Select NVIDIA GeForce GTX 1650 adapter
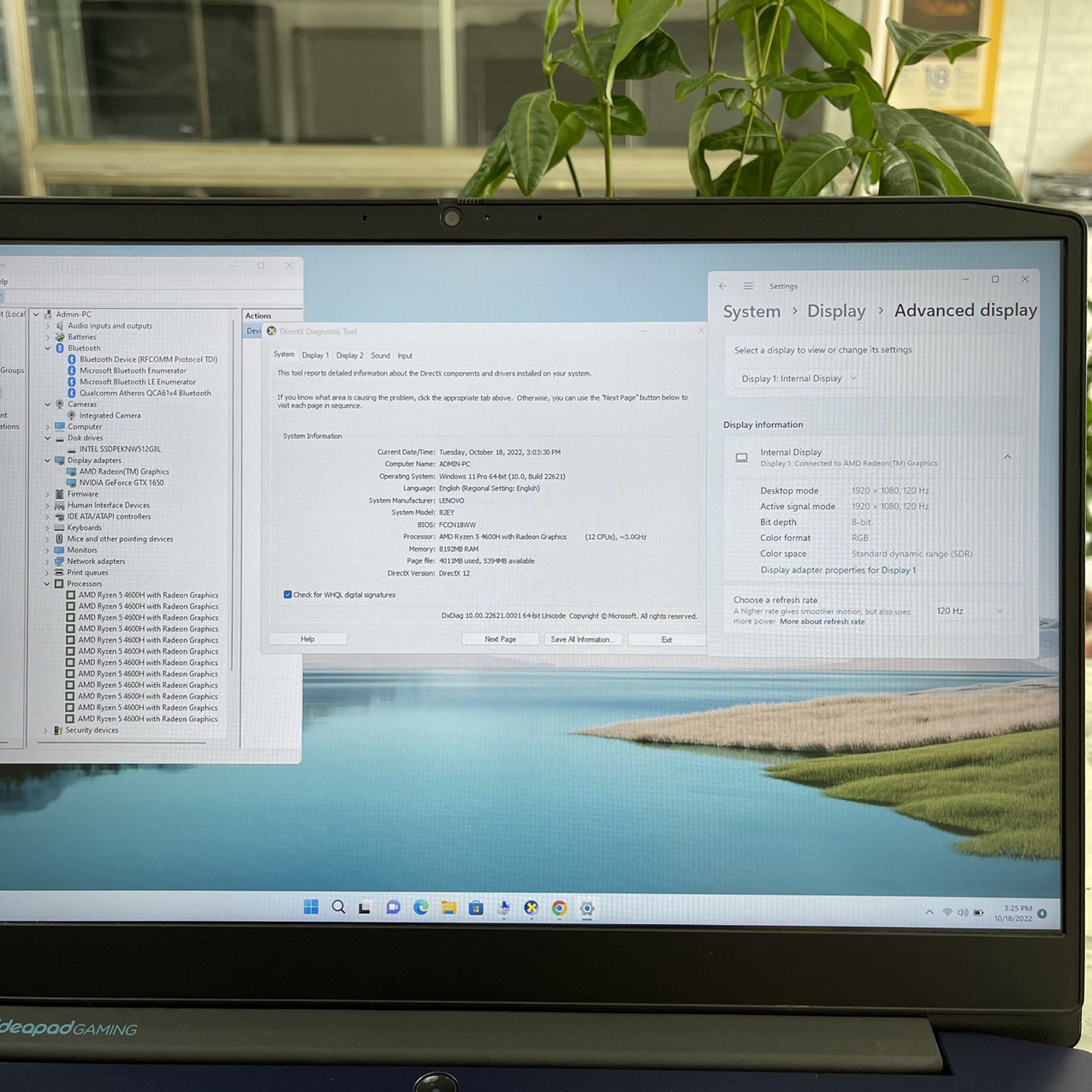Viewport: 1092px width, 1092px height. coord(122,483)
